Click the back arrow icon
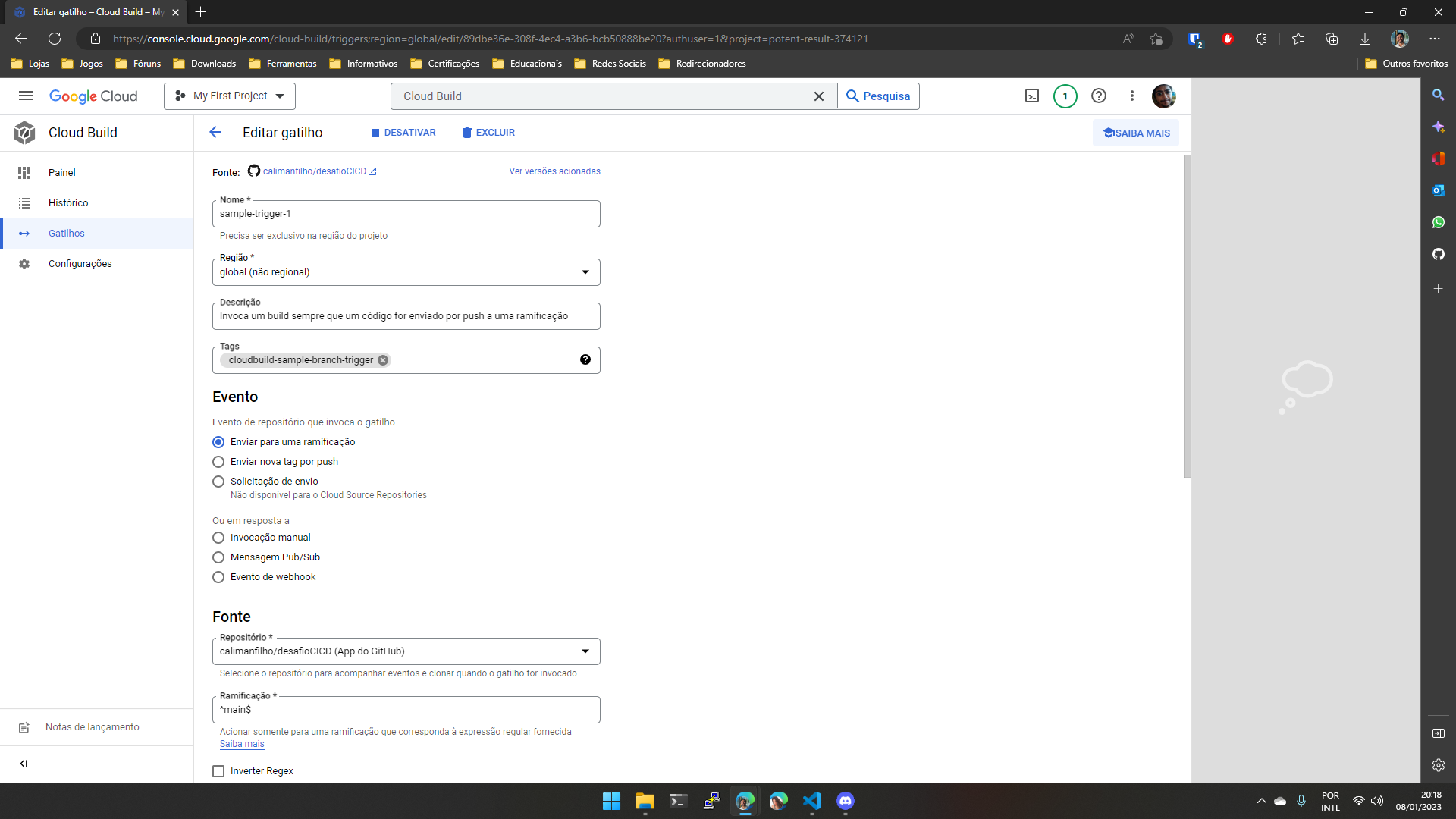This screenshot has height=819, width=1456. 216,132
